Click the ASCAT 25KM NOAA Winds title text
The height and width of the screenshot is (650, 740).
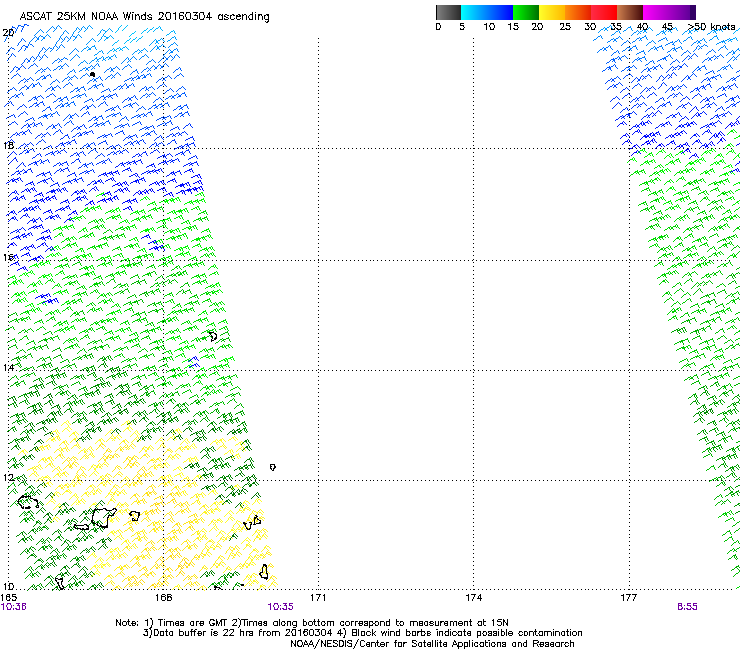pos(144,17)
